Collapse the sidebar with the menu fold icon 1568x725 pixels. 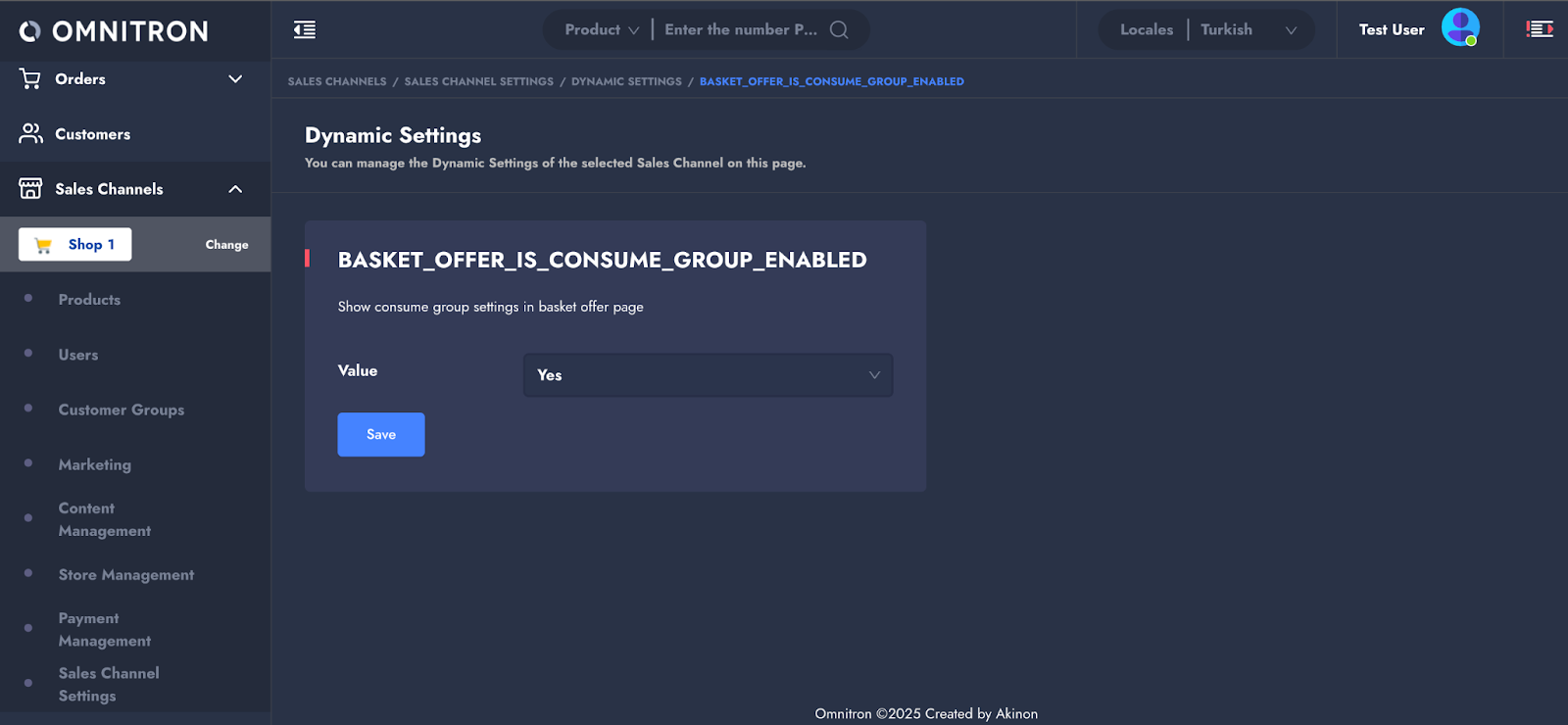pos(305,29)
